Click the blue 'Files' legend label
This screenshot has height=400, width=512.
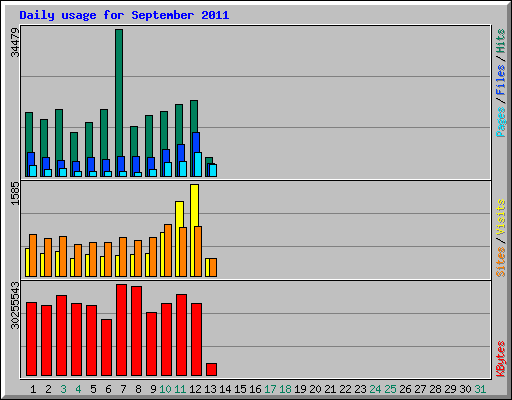tap(501, 79)
